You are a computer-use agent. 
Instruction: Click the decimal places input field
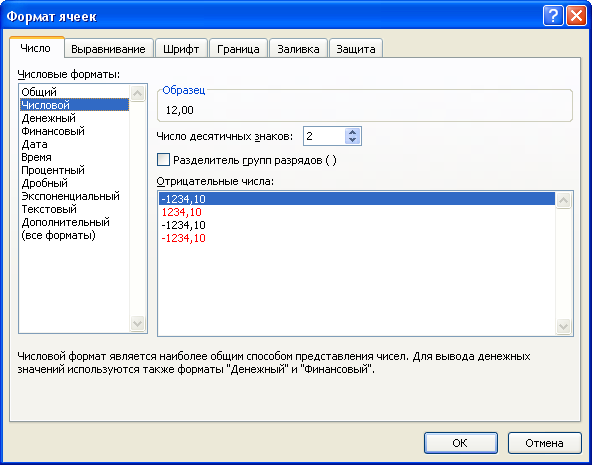(324, 136)
